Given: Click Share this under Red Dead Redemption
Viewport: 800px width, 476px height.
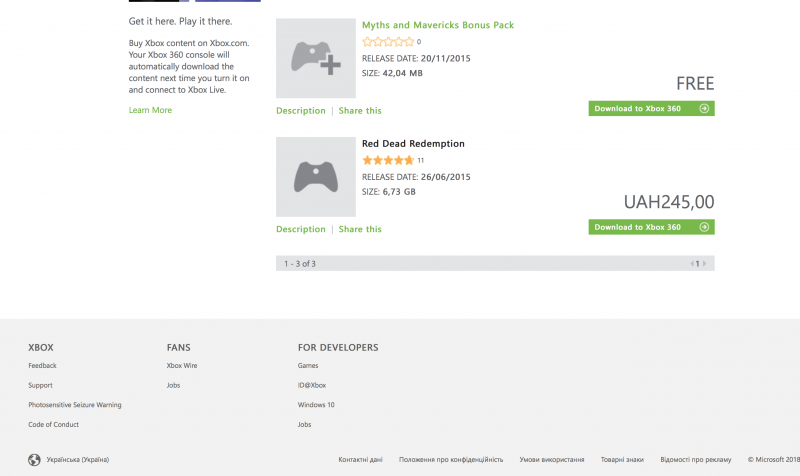Looking at the screenshot, I should point(360,229).
